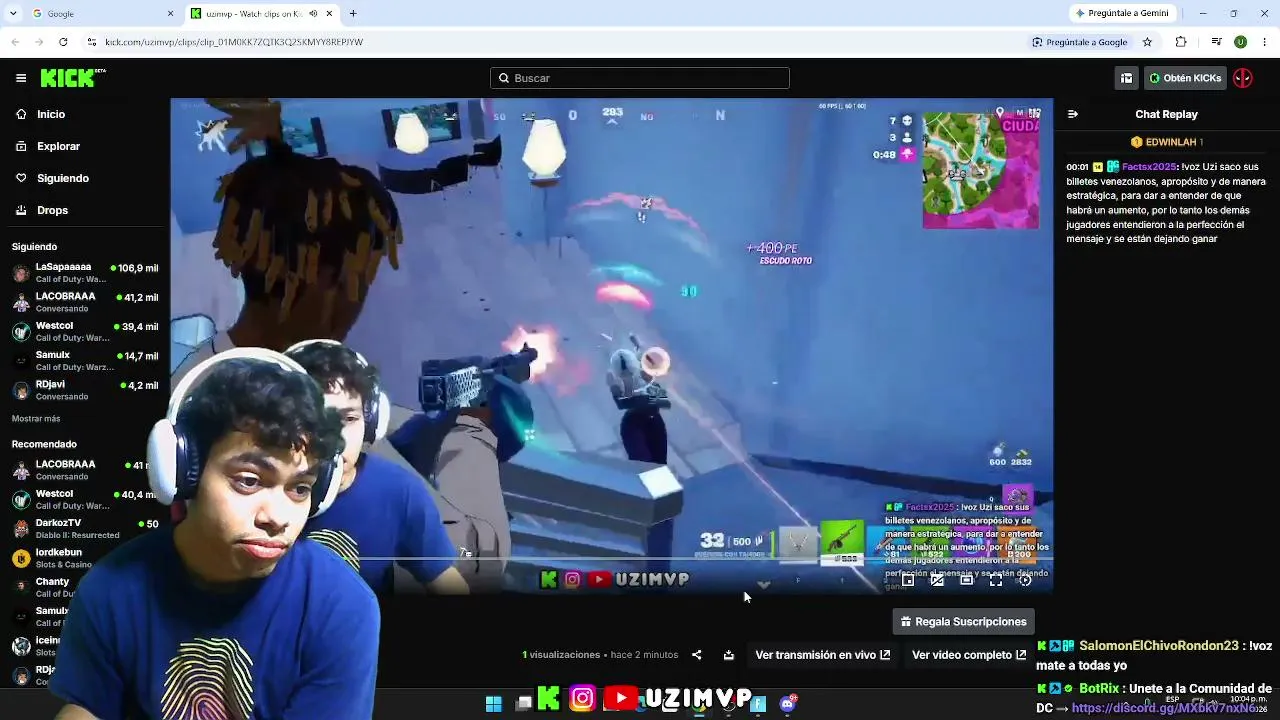Open the Kick hamburger sidebar menu
This screenshot has height=720, width=1280.
click(21, 78)
